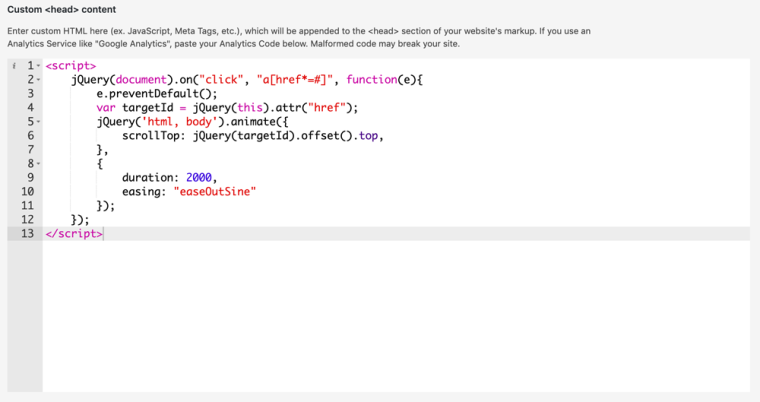Click the closing script tag on line 13
Viewport: 760px width, 402px height.
coord(73,233)
